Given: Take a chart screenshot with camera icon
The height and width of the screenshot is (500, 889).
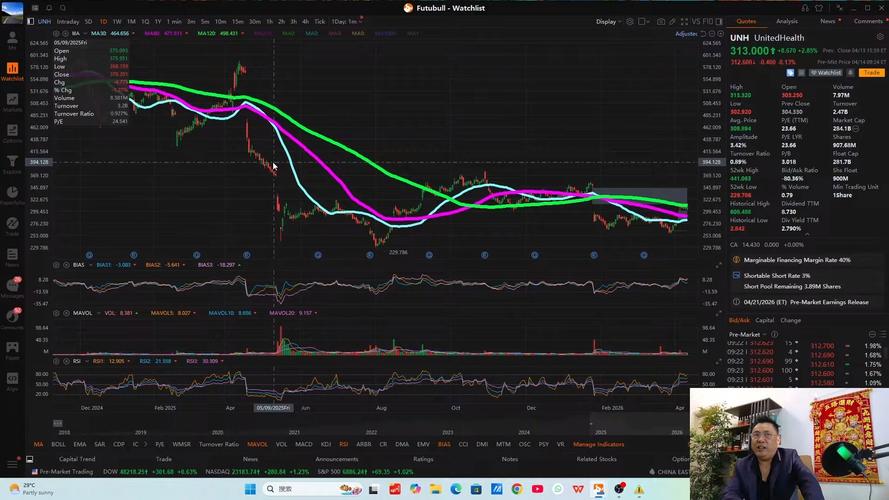Looking at the screenshot, I should coord(661,22).
